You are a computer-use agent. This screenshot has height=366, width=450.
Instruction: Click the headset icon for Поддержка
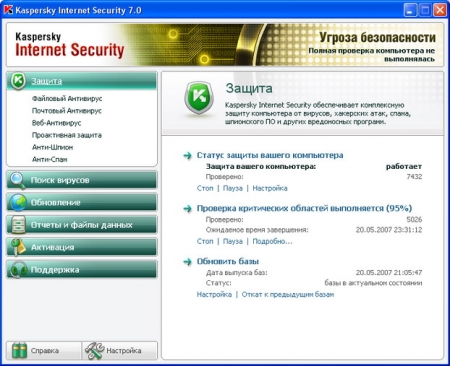point(18,269)
